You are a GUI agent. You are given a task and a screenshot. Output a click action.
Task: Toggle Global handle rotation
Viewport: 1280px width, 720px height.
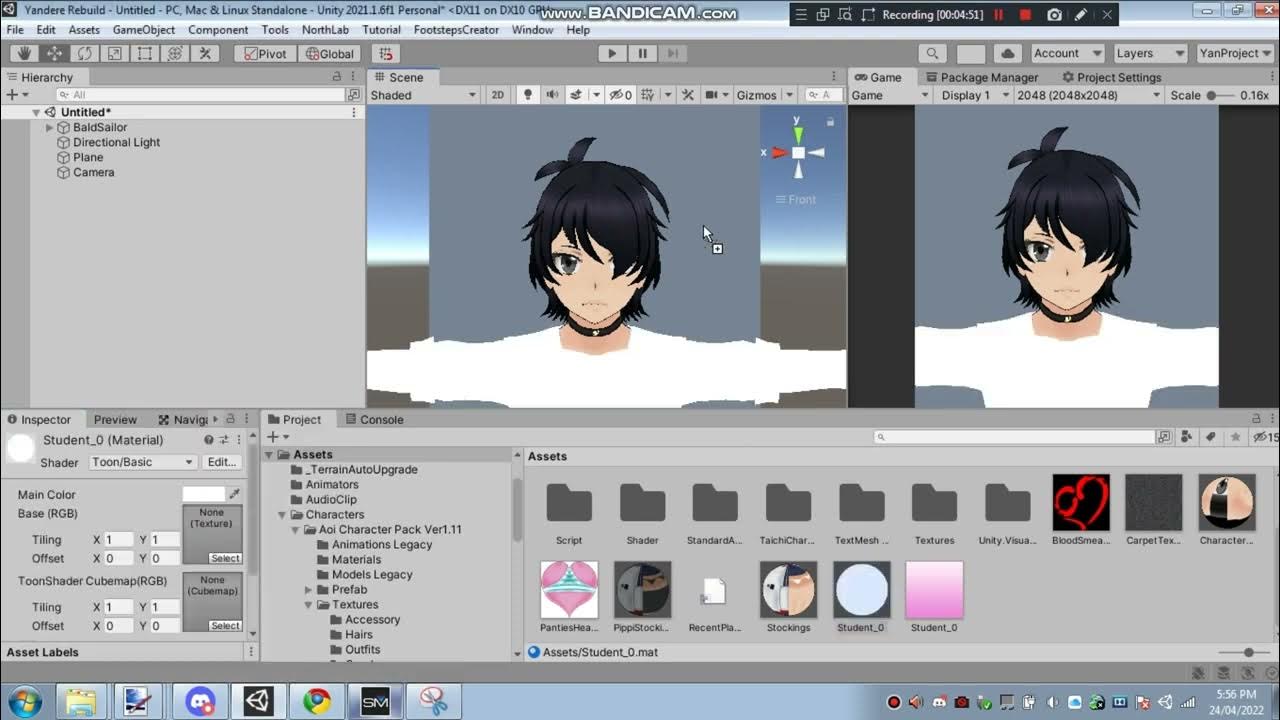(328, 53)
